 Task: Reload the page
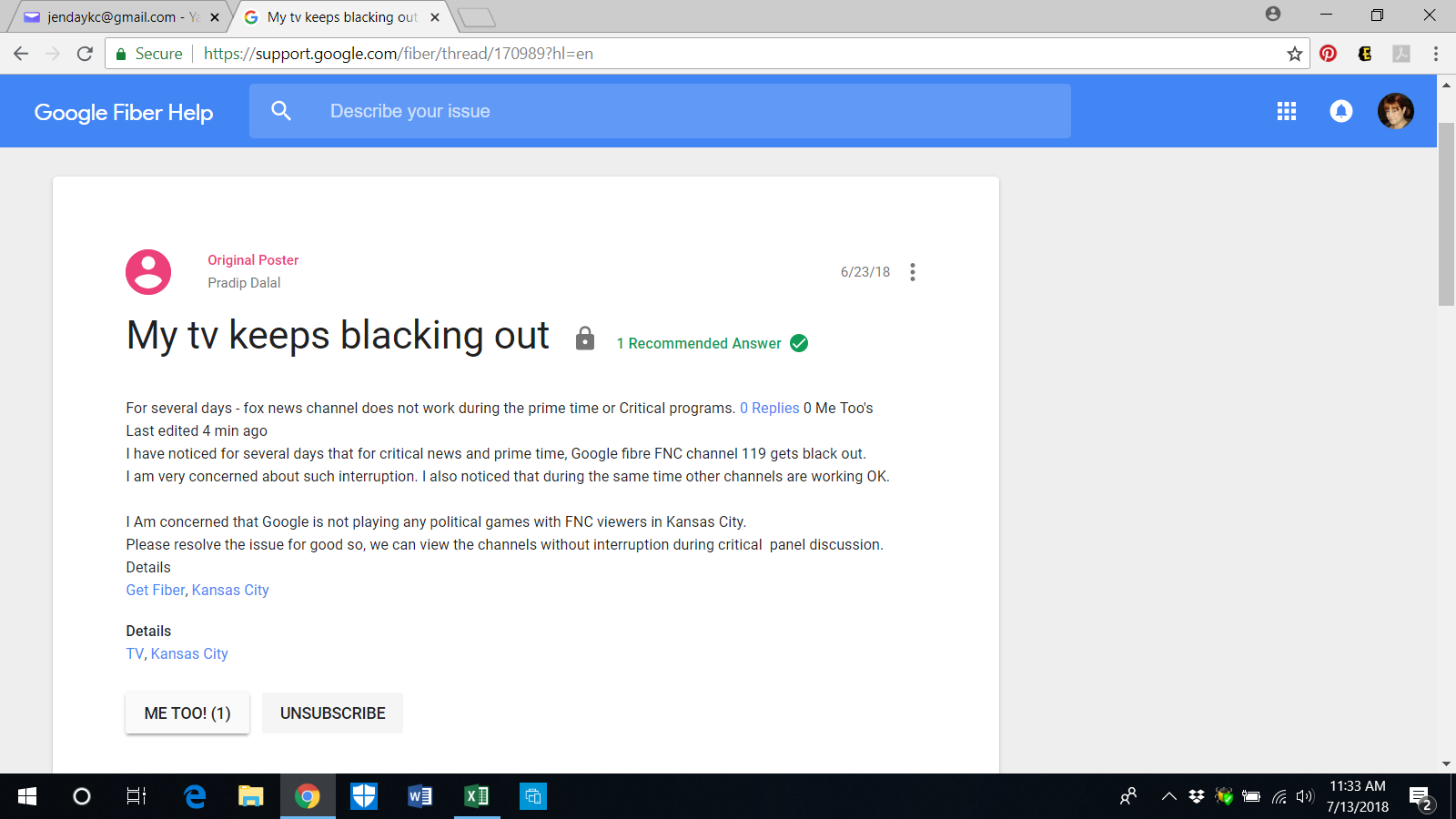(85, 54)
